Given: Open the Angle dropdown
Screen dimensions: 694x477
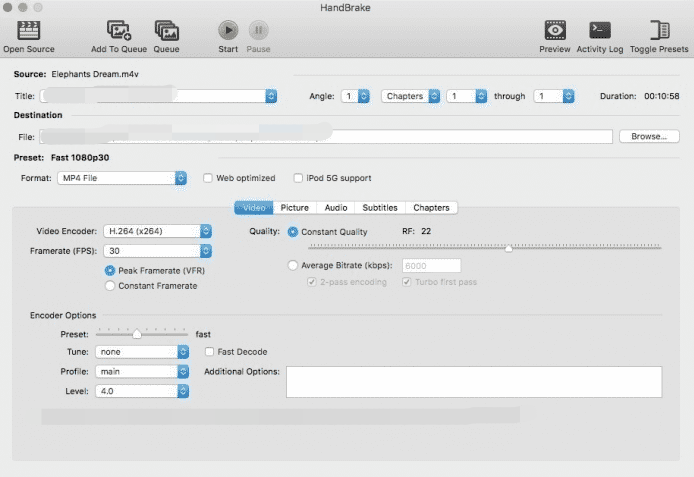Looking at the screenshot, I should coord(355,96).
